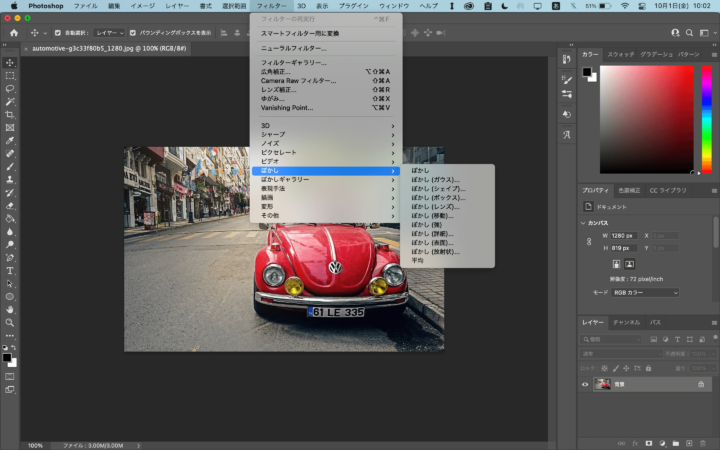Select the Path Selection tool
Screen dimensions: 720x450
[10, 283]
